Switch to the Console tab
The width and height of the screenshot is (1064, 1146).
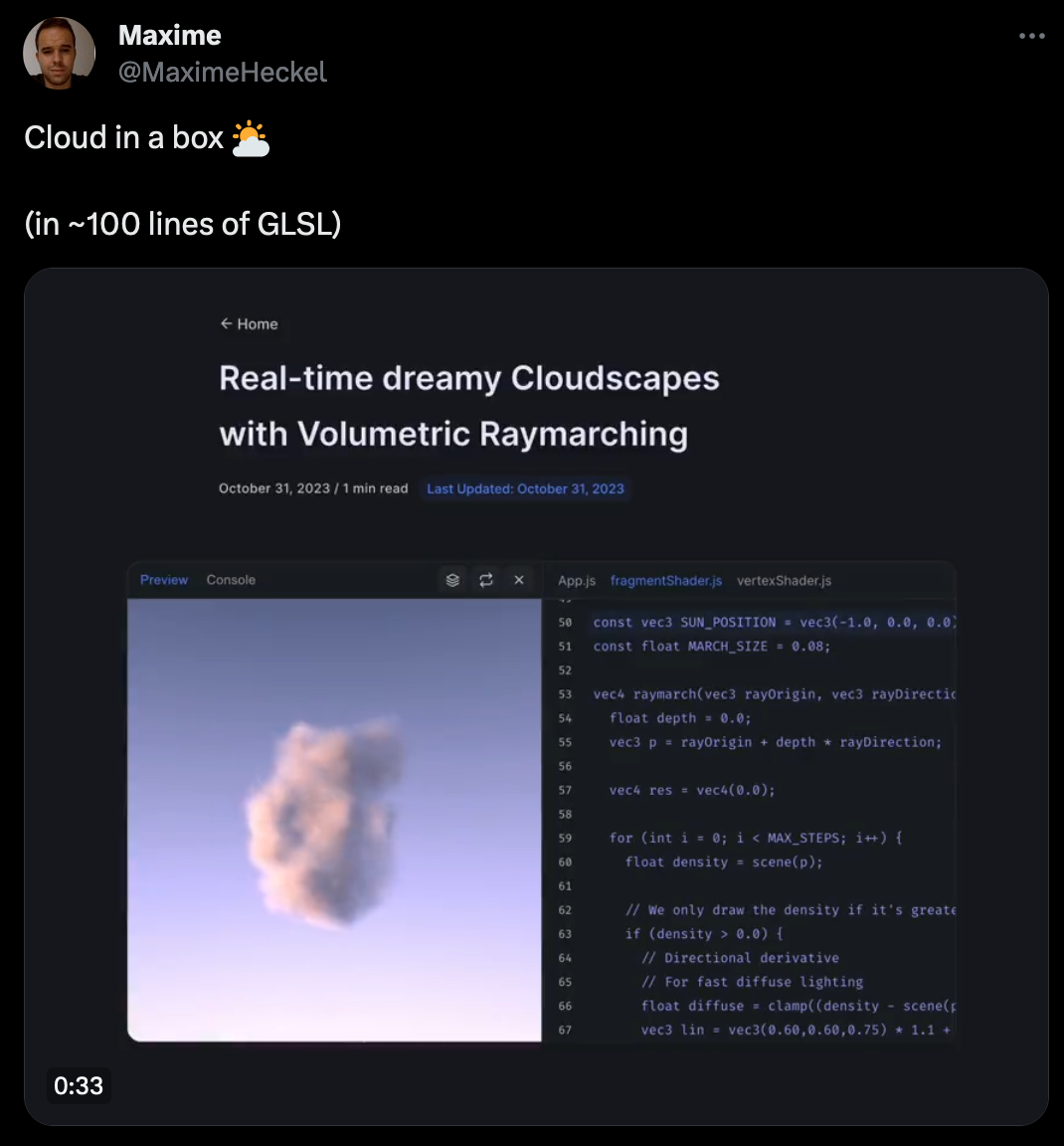tap(231, 580)
